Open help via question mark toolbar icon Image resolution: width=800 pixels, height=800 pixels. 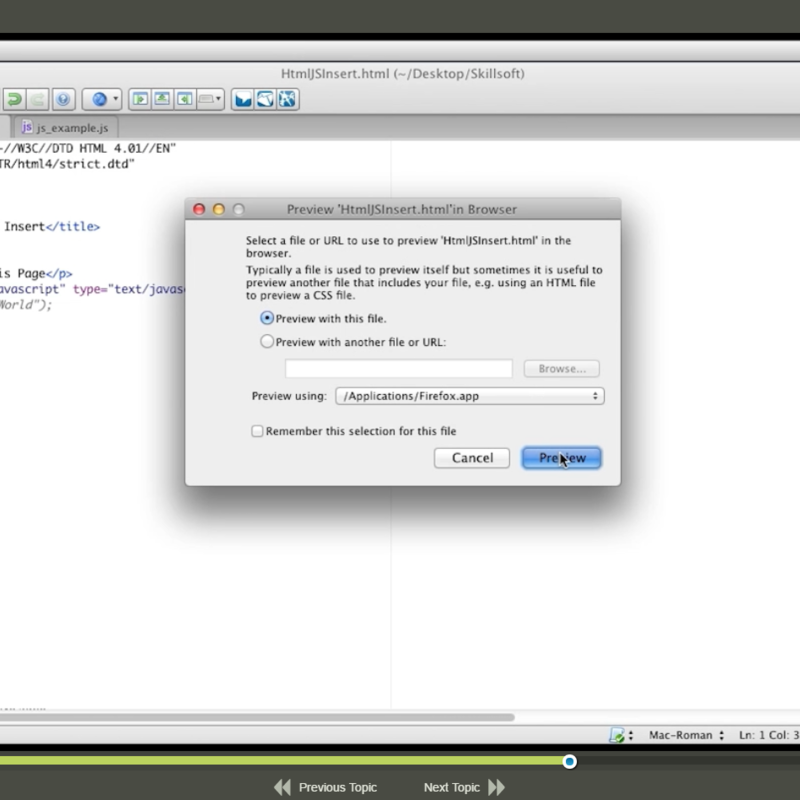[x=63, y=99]
